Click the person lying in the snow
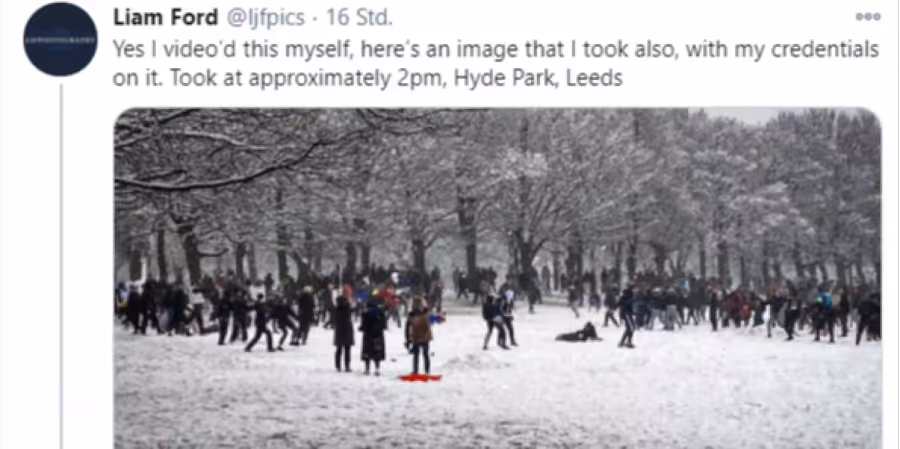Screen dimensions: 900x449 coord(579,333)
